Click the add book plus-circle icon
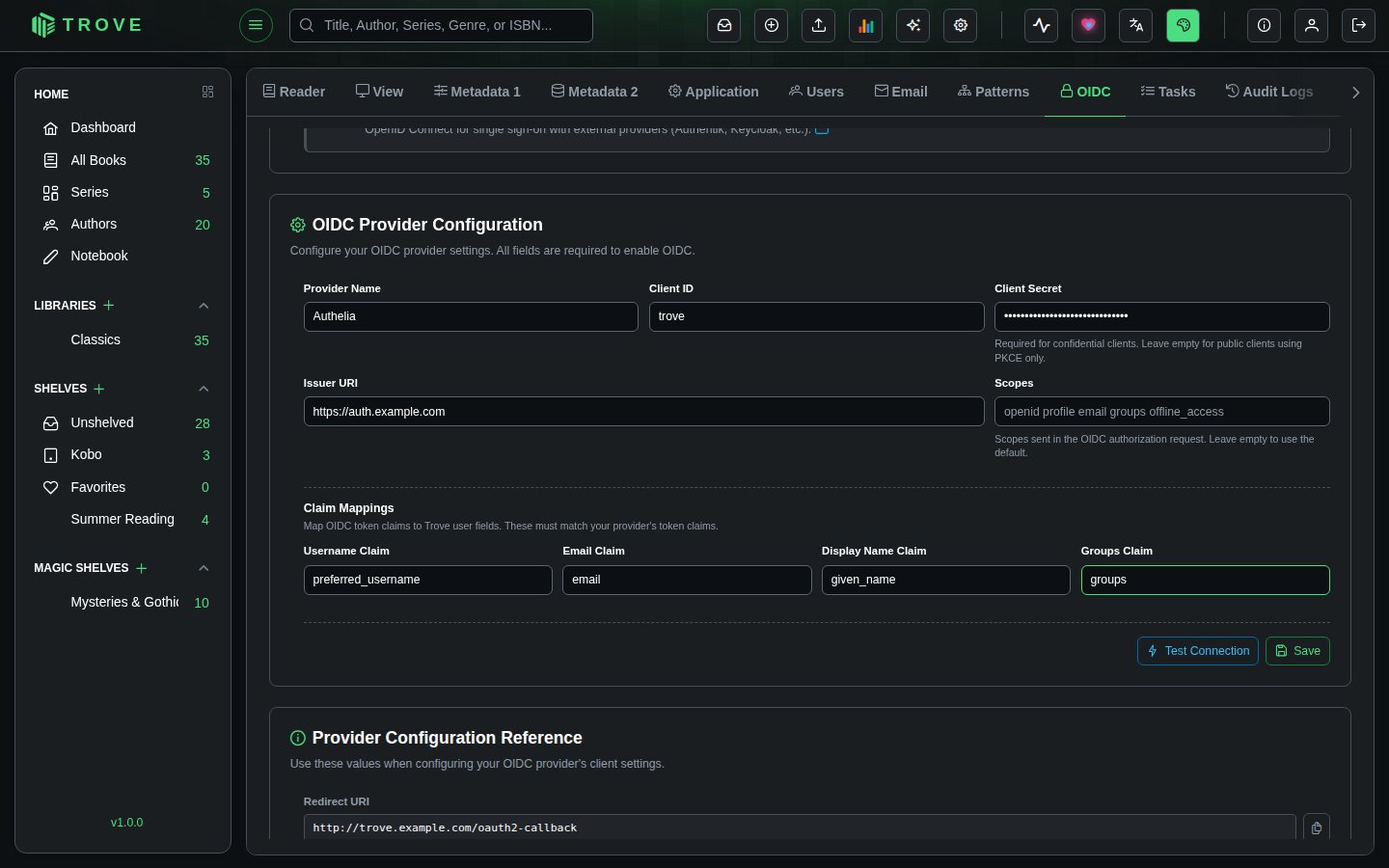The width and height of the screenshot is (1389, 868). (x=772, y=25)
